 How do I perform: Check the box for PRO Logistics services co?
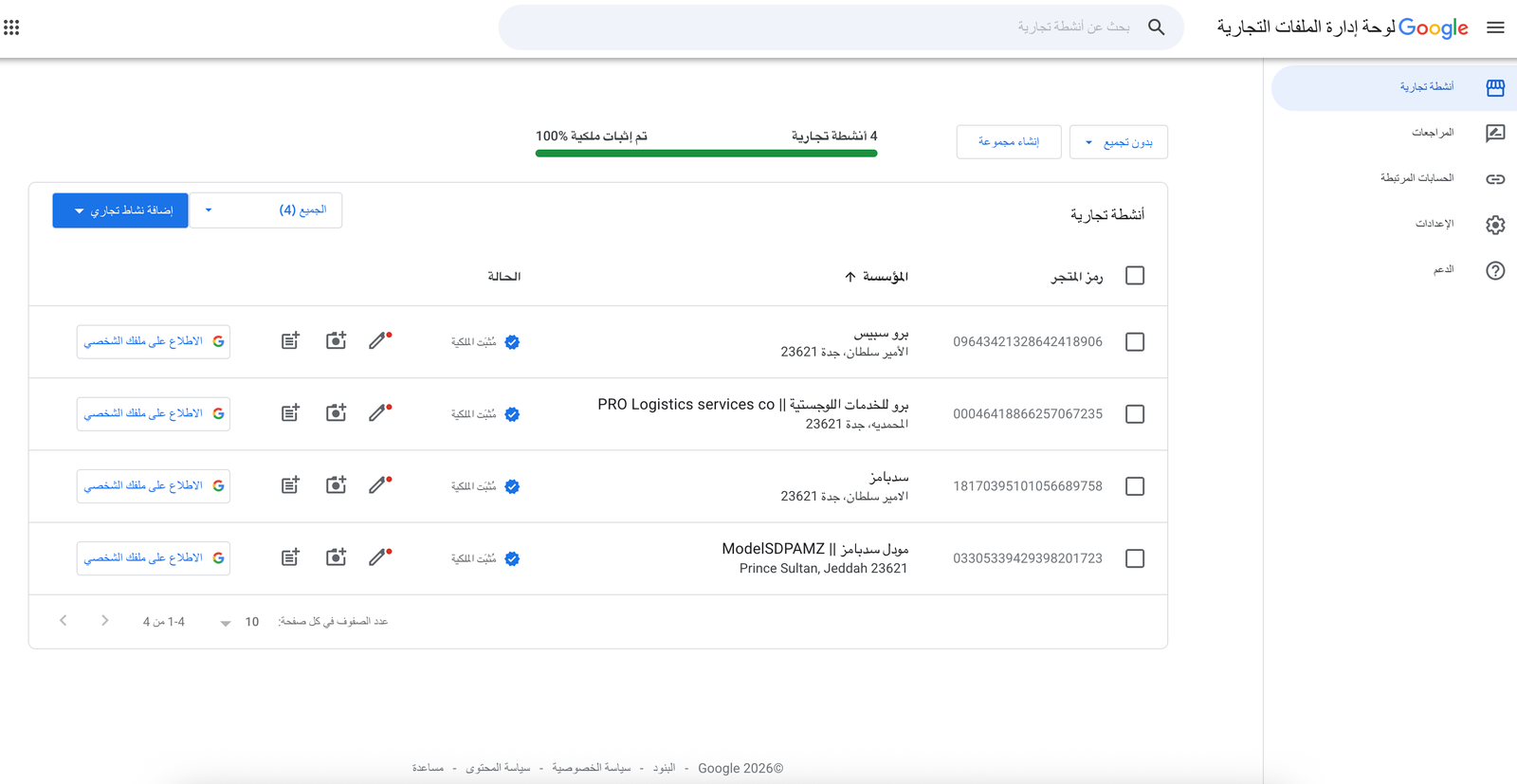point(1135,414)
